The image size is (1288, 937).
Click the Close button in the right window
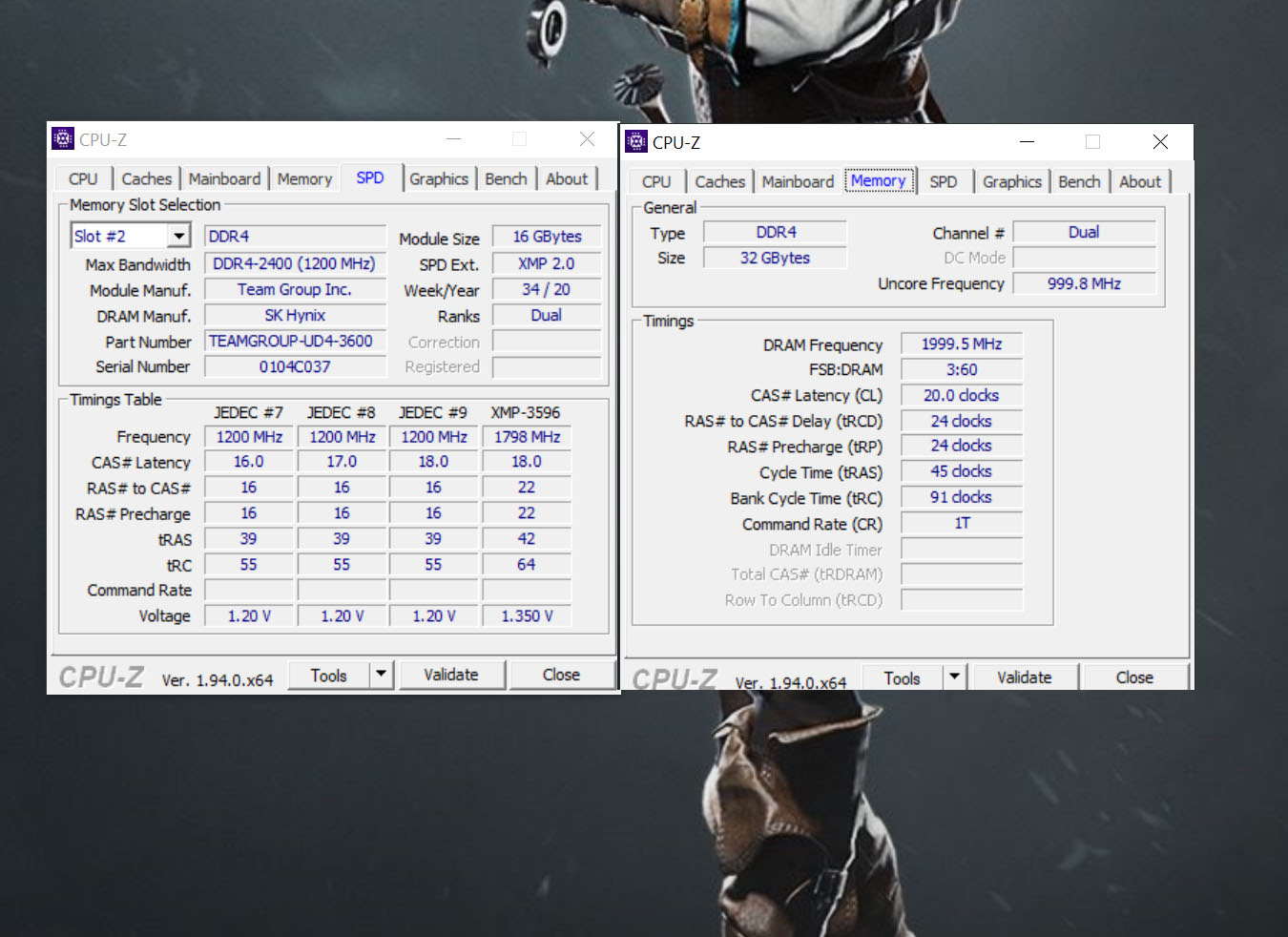(1134, 677)
